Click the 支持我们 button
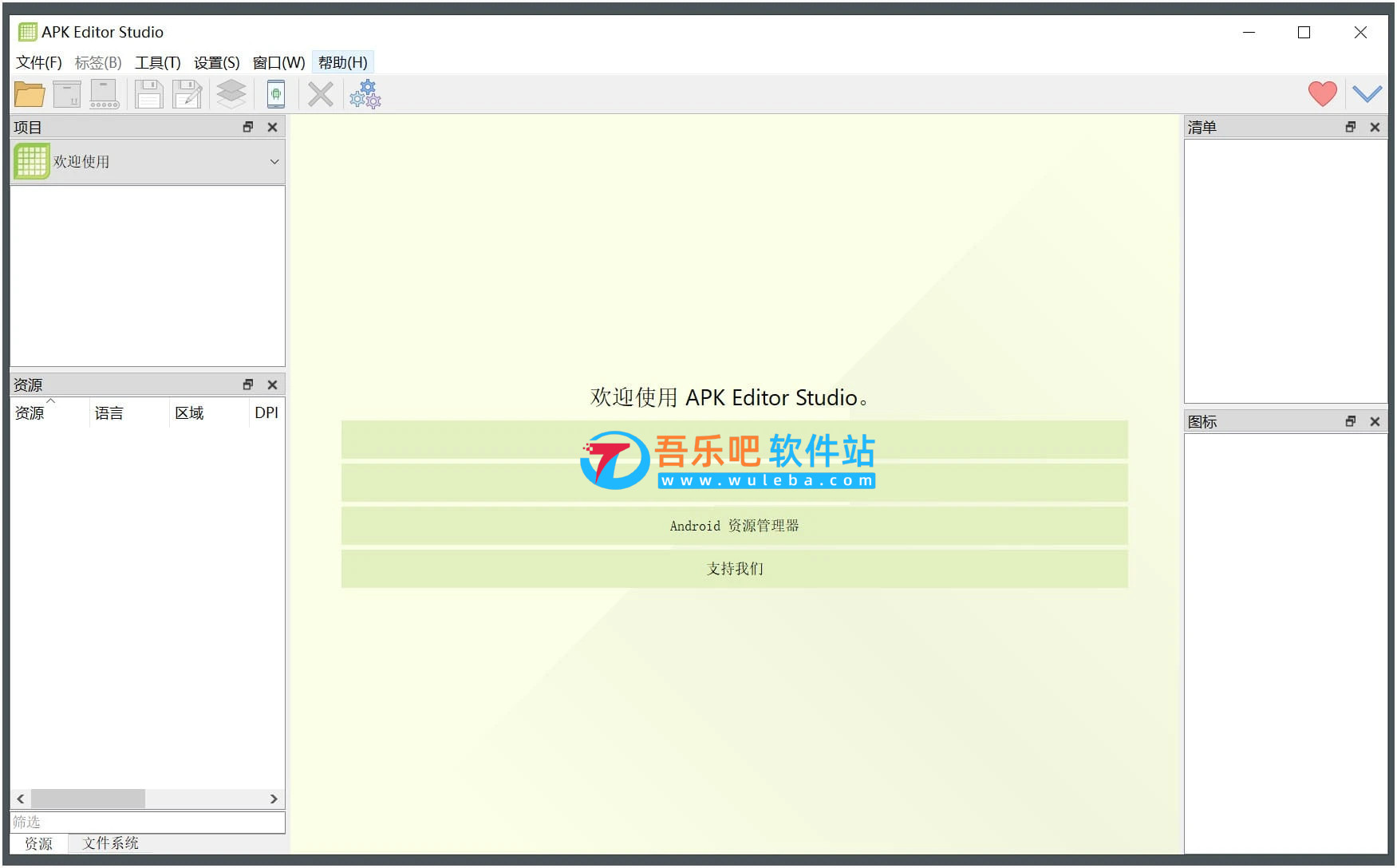This screenshot has height=868, width=1397. (x=734, y=569)
